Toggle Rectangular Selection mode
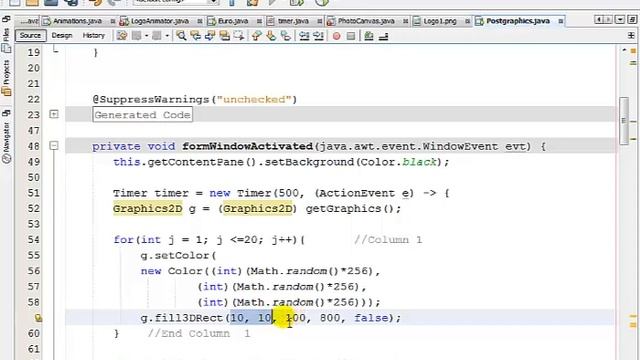Screen dimensions: 640x360 238,36
